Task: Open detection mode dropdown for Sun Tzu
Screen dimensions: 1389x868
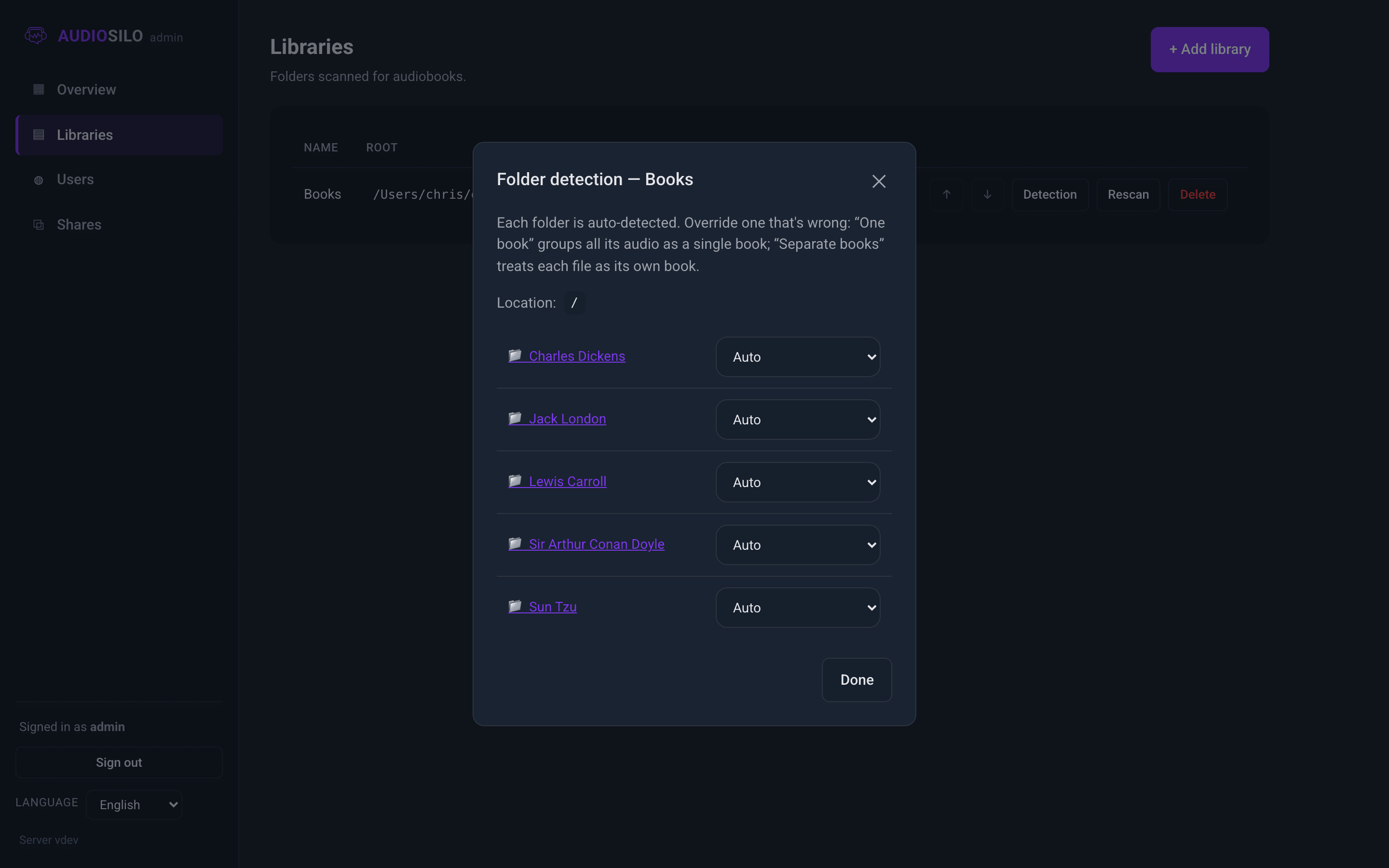Action: [x=798, y=608]
